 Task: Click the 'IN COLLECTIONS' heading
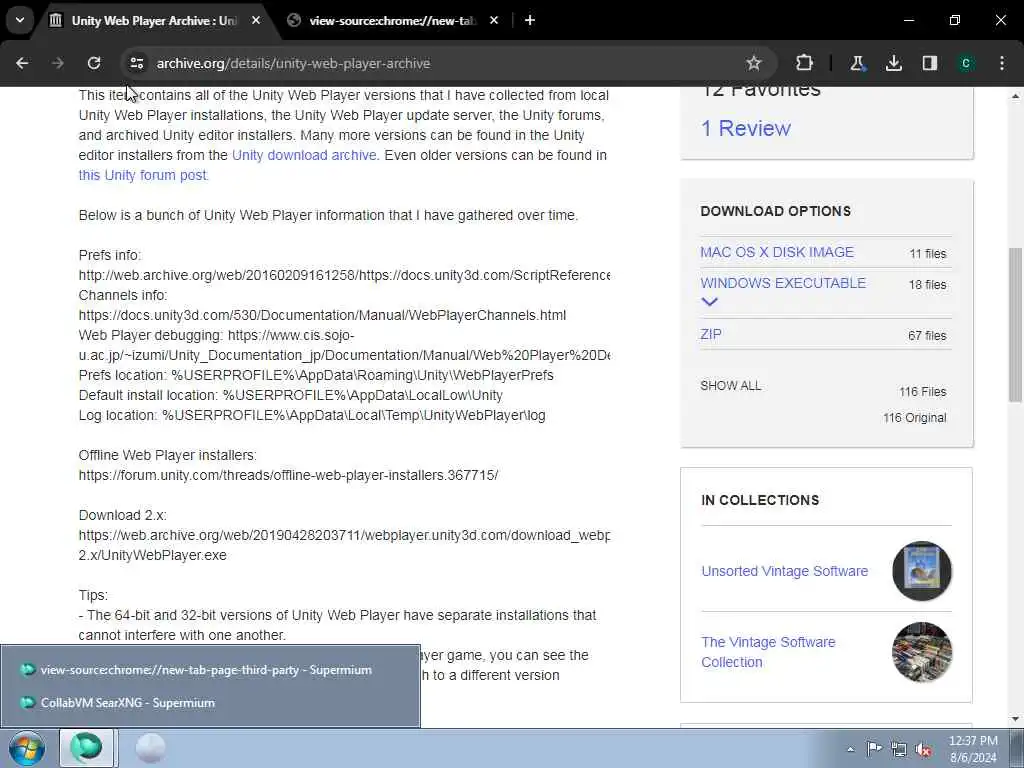click(760, 500)
